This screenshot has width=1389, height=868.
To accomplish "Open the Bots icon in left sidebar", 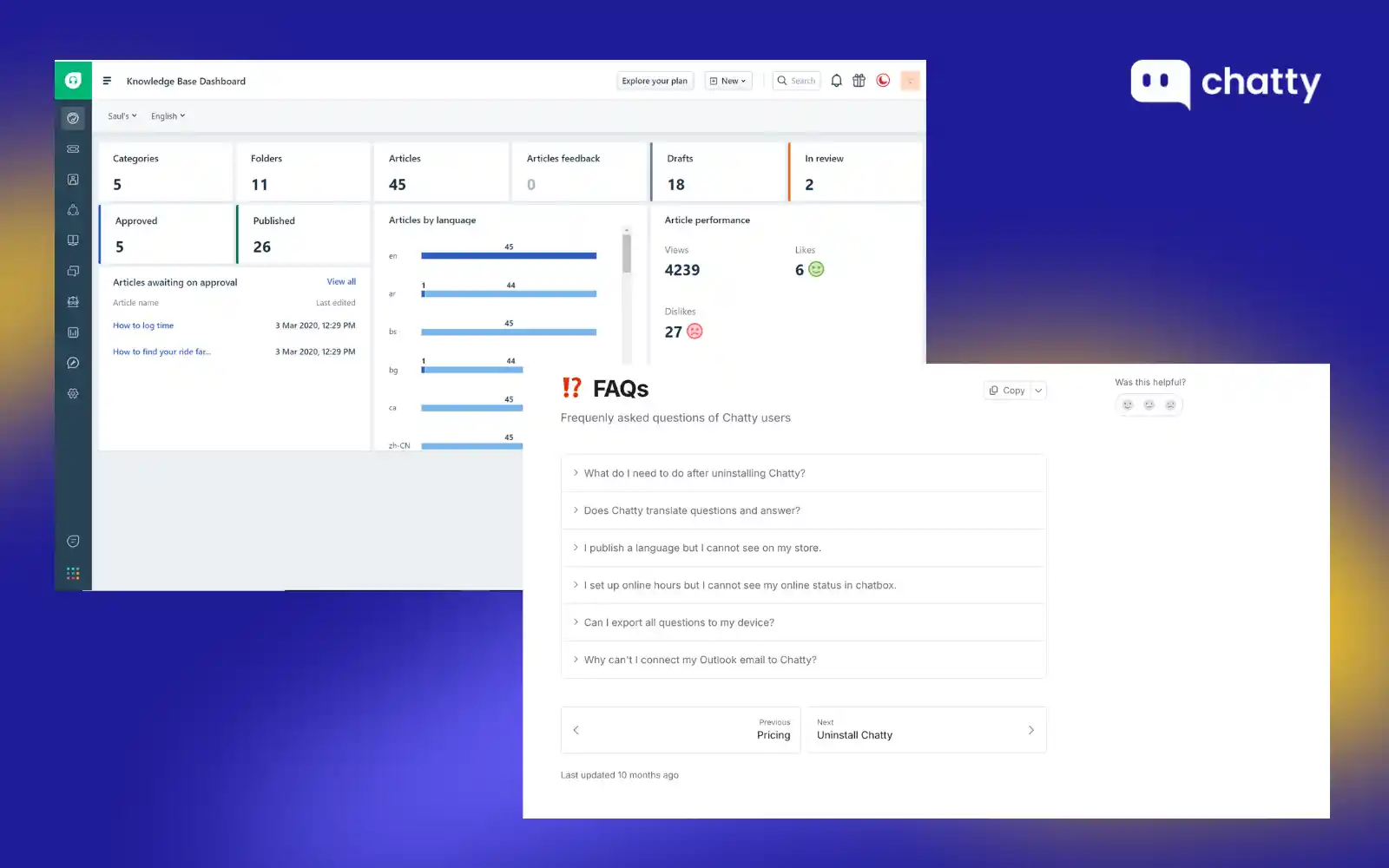I will coord(73,302).
